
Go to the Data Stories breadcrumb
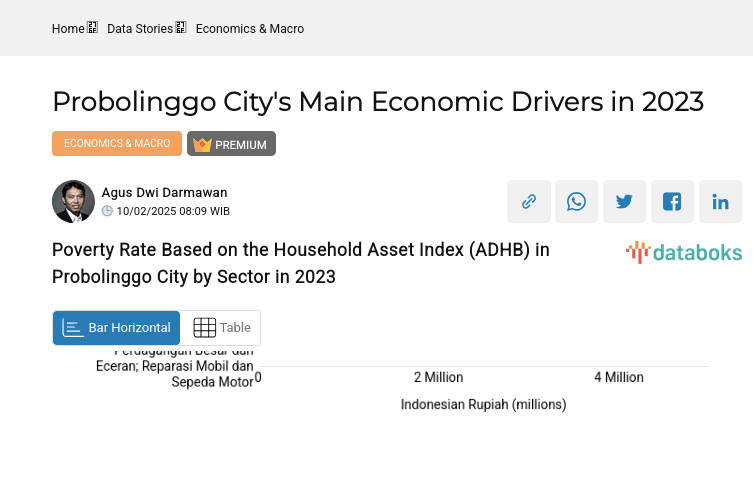(140, 29)
